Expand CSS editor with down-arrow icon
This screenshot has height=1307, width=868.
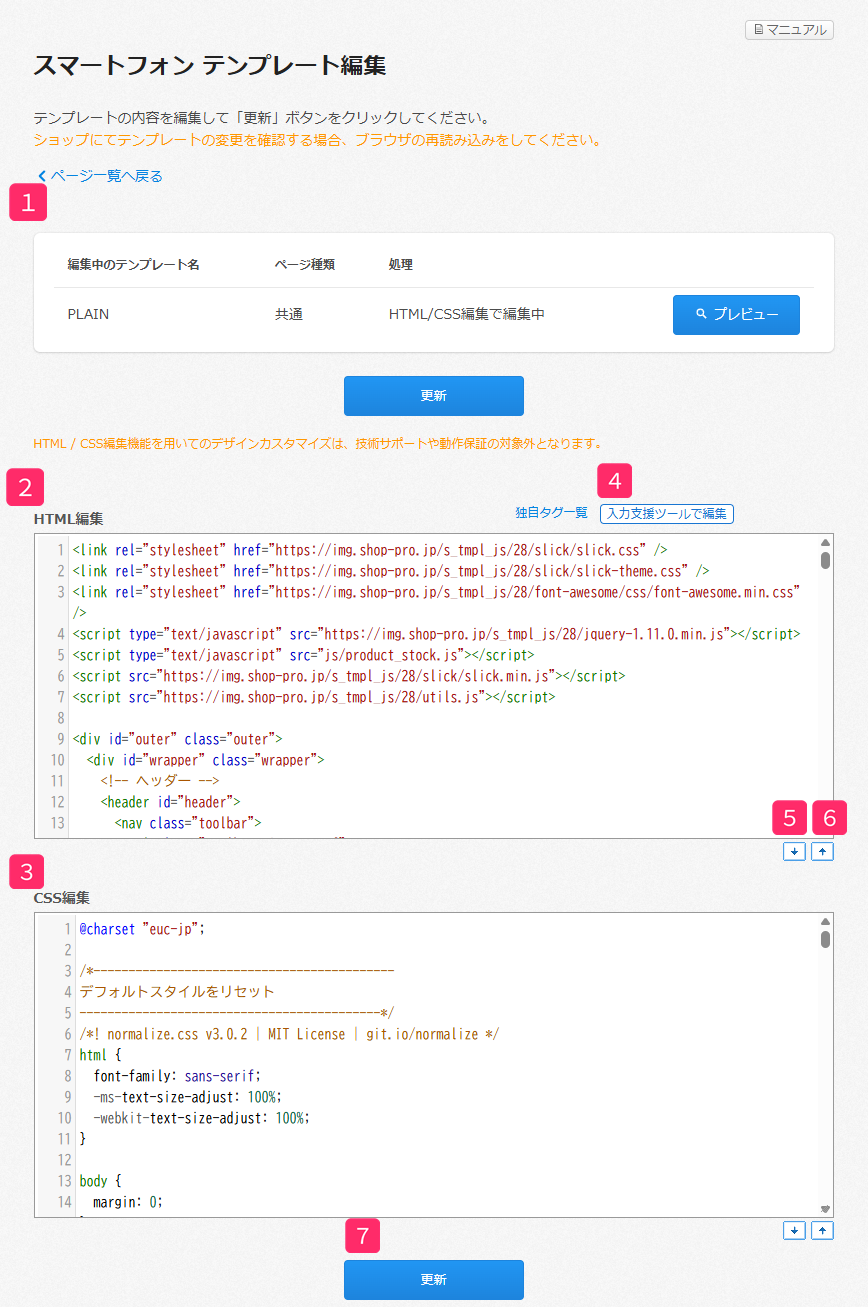(x=794, y=1230)
